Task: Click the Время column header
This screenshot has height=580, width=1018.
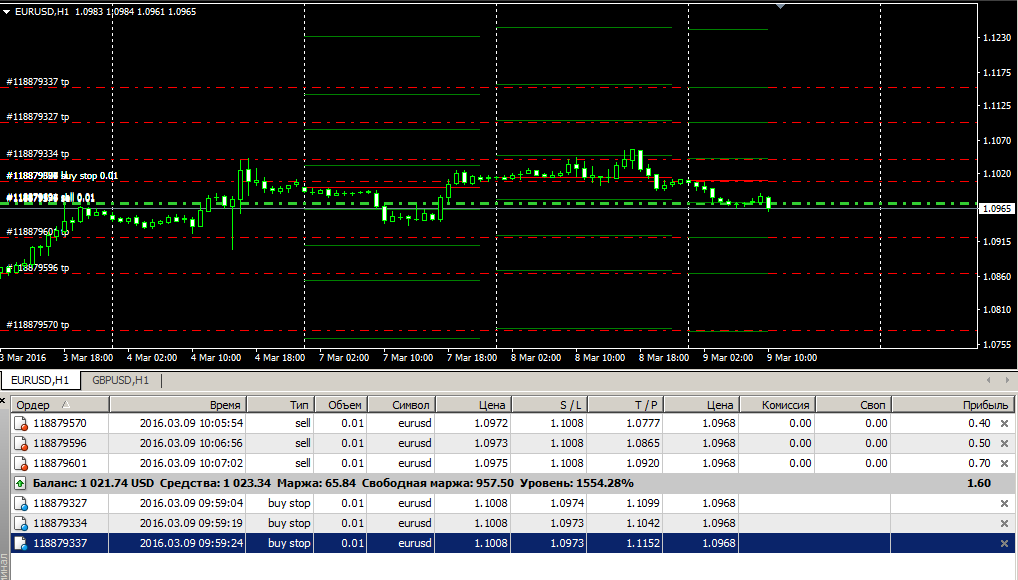Action: coord(224,404)
